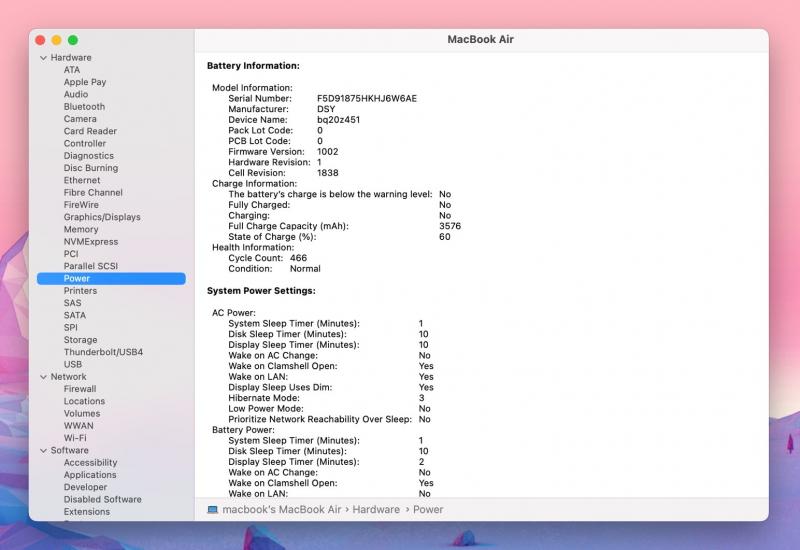Select Developer under Software

tap(85, 487)
